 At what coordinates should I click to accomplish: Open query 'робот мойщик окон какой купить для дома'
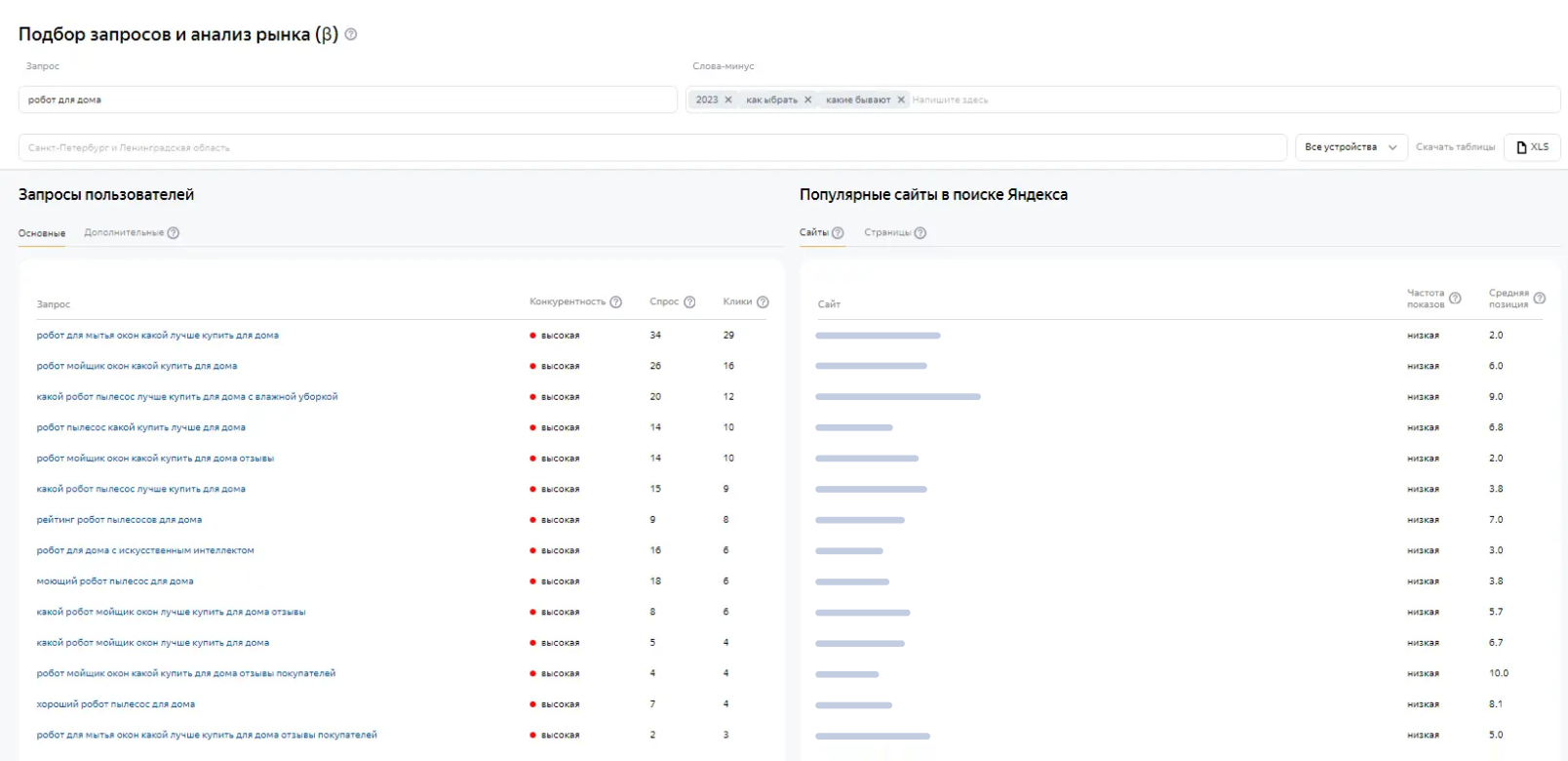coord(137,366)
